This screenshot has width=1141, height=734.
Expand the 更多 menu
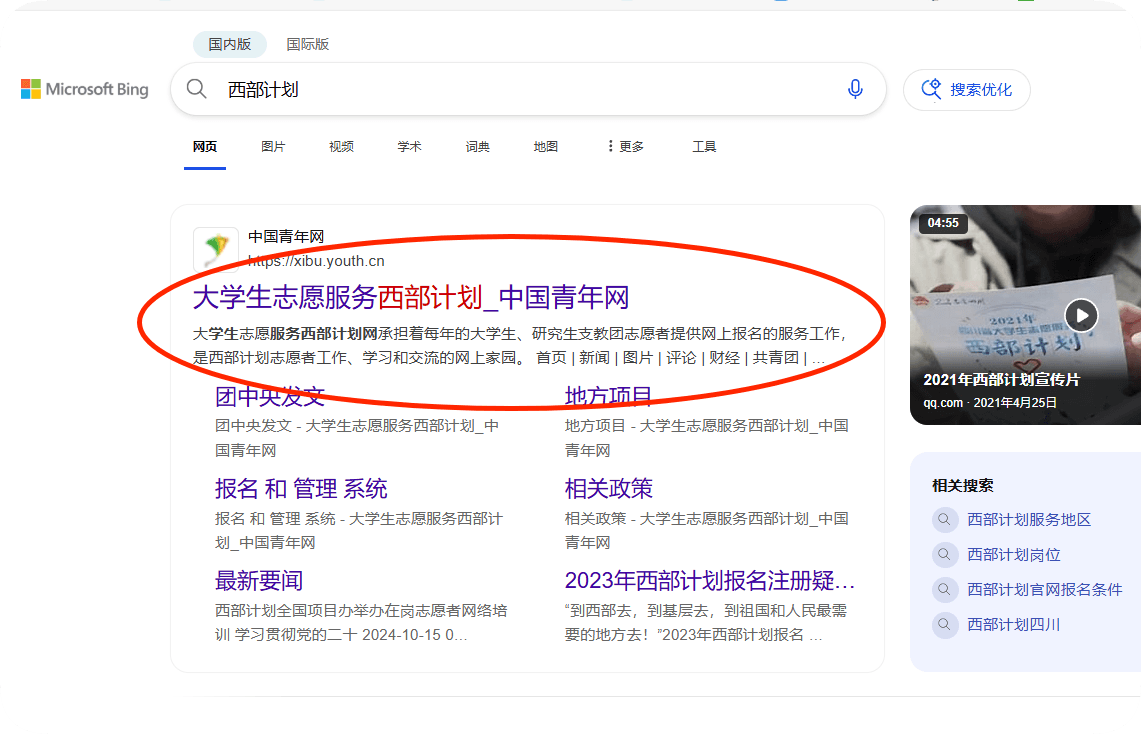click(626, 147)
